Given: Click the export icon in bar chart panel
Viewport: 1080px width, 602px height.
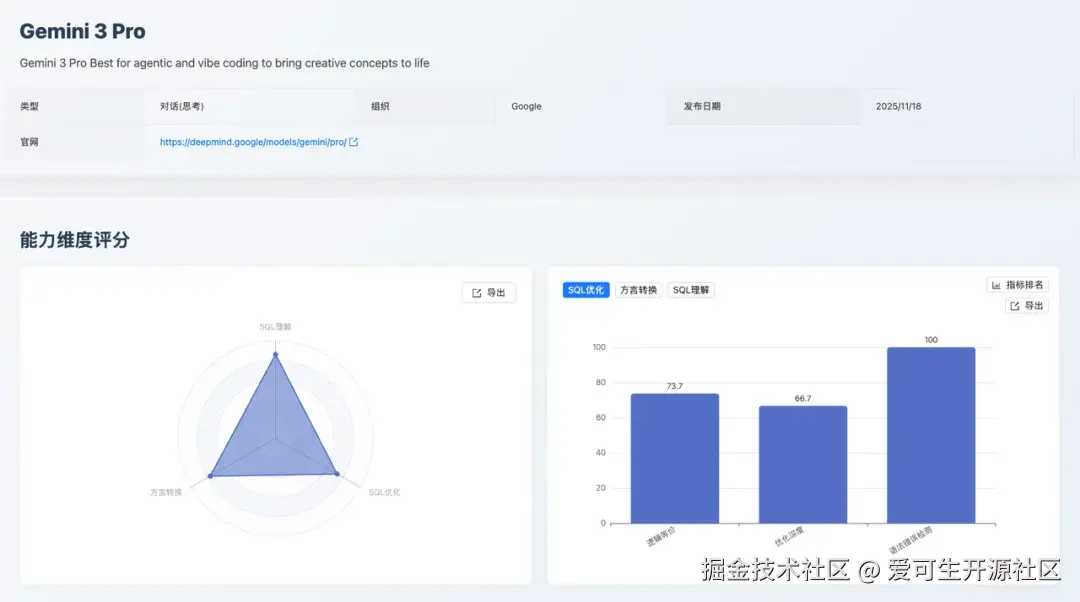Looking at the screenshot, I should tap(1015, 306).
